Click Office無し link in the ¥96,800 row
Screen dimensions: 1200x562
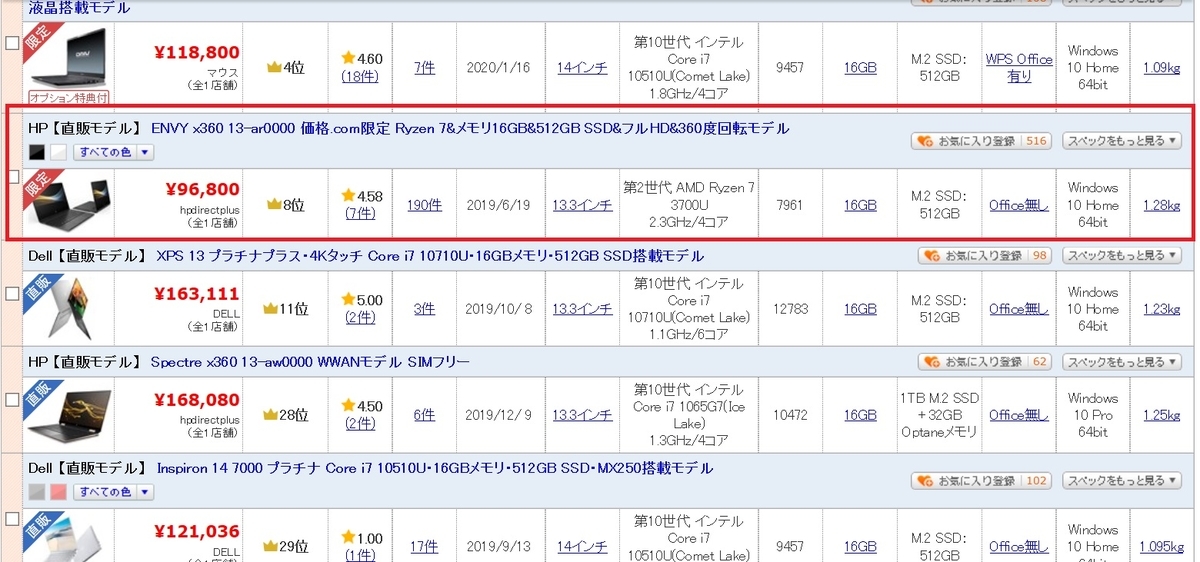click(1019, 205)
